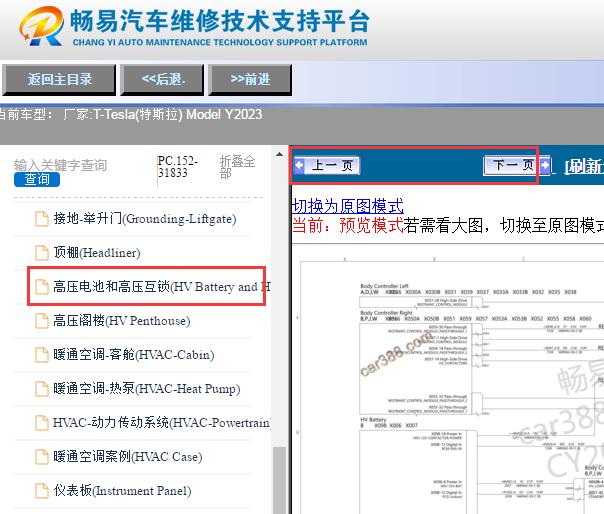Click the tree panel scrollbar thumb
This screenshot has height=514, width=604.
(279, 480)
